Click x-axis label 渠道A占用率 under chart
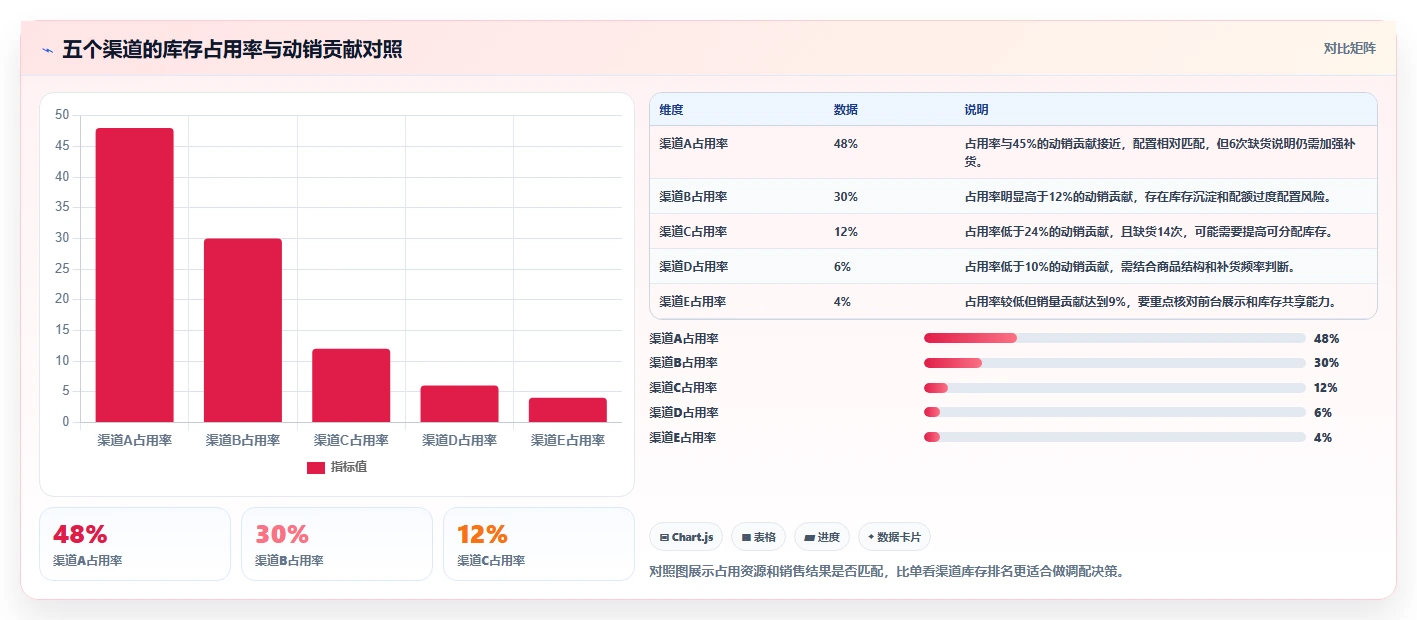Screen dimensions: 1417x620 click(x=134, y=440)
